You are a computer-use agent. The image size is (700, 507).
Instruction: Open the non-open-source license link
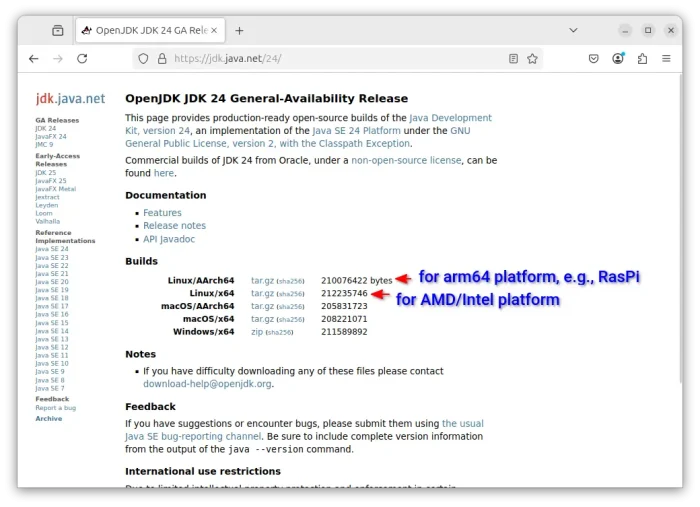tap(406, 160)
